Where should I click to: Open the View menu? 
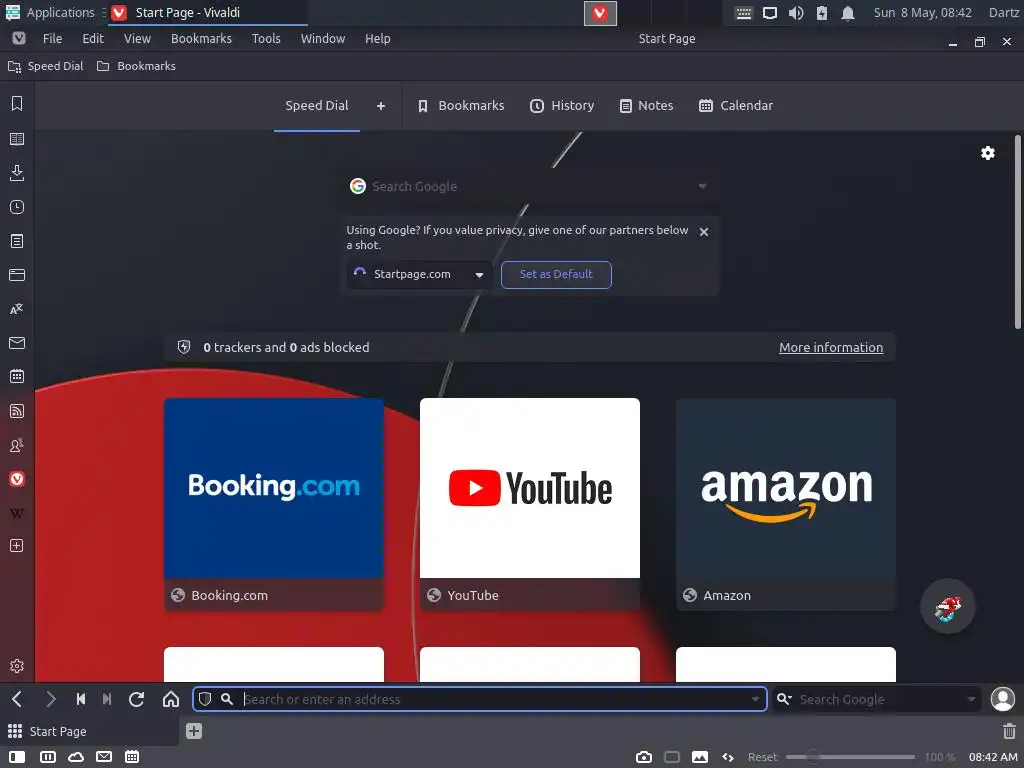pos(137,39)
